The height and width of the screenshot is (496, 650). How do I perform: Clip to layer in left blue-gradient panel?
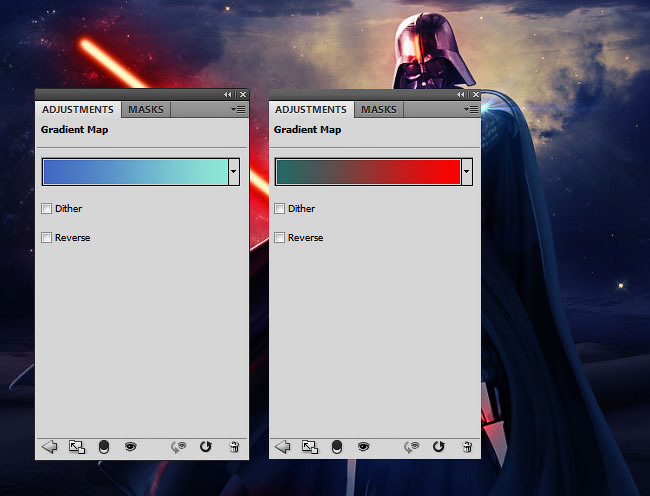(104, 447)
